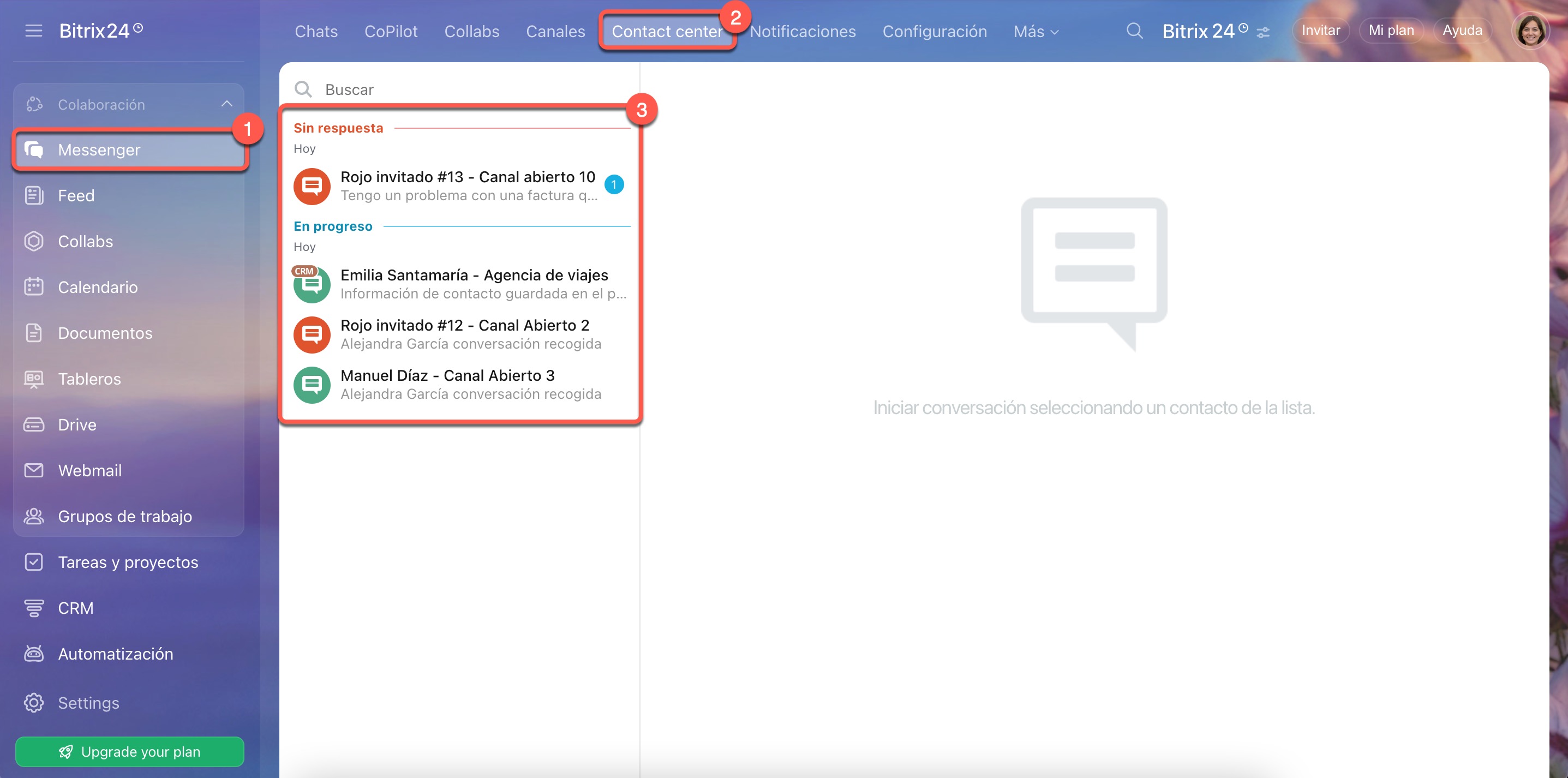Click the header search magnifier icon
The height and width of the screenshot is (778, 1568).
click(x=1134, y=31)
